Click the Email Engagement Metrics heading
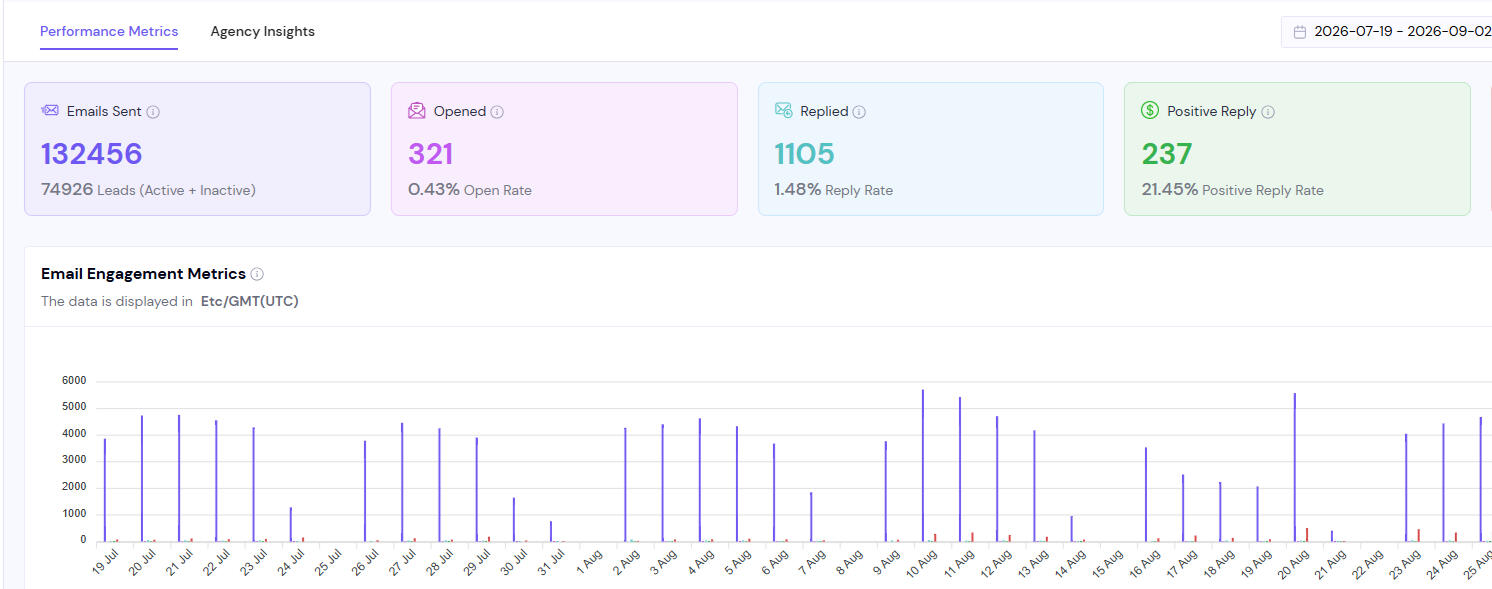The image size is (1492, 589). coord(143,274)
